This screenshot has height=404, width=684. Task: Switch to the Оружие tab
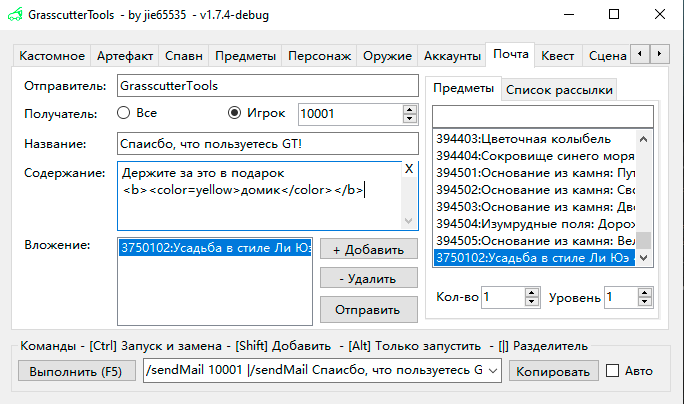tap(388, 56)
